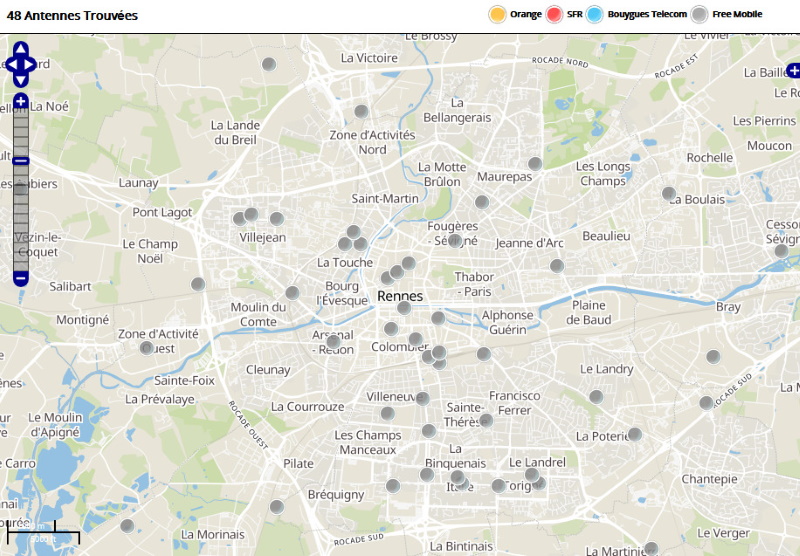The image size is (800, 556).
Task: Open the antenna marker near Zone d'Activité Ouest
Action: click(147, 348)
